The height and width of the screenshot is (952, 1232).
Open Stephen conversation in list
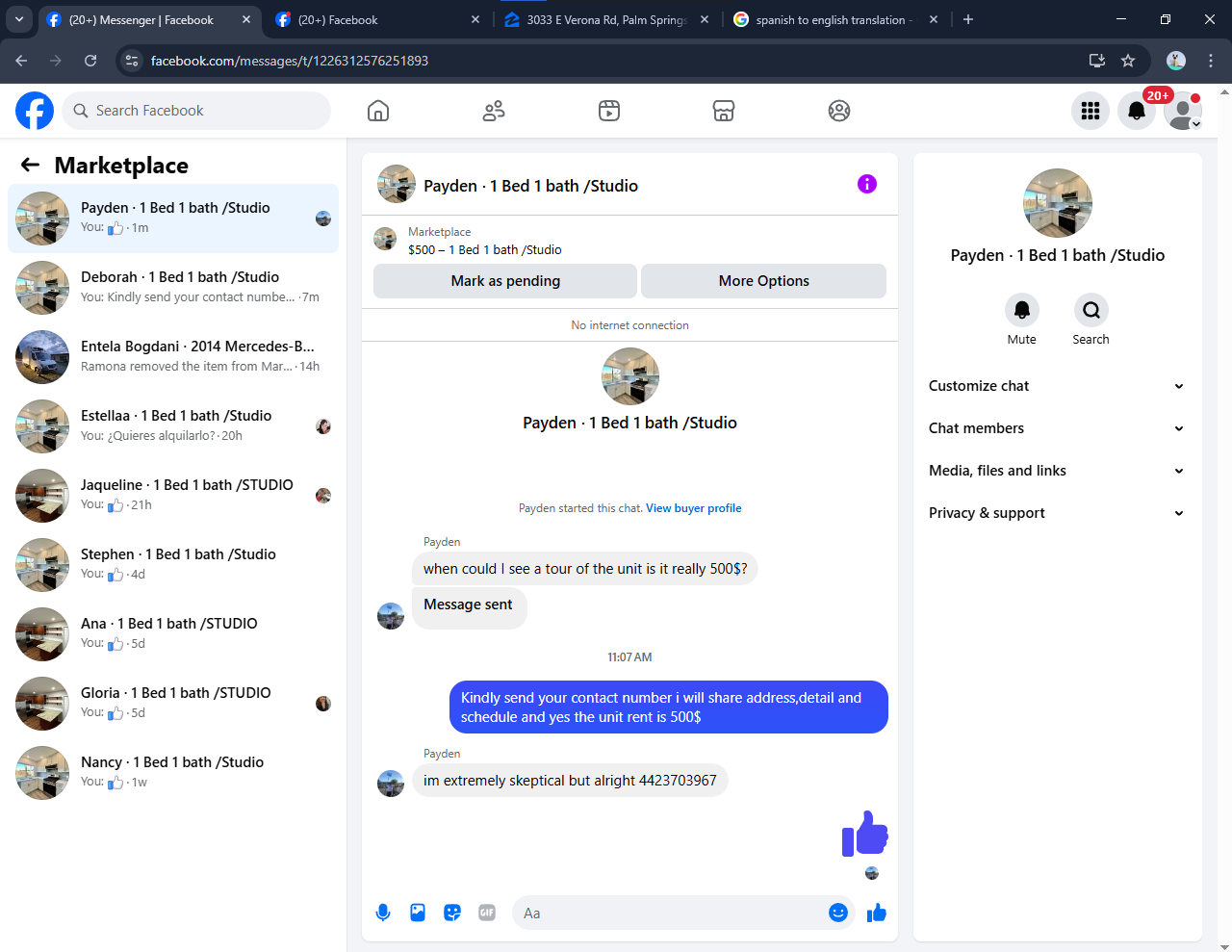173,565
